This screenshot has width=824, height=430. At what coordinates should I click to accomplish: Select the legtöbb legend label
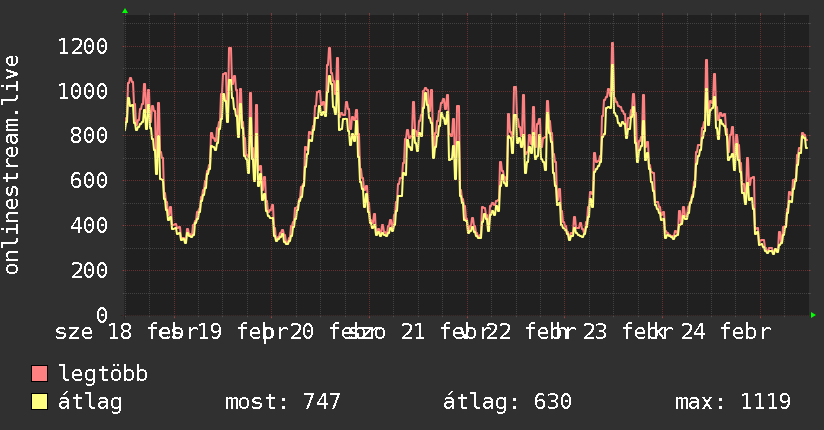(104, 375)
